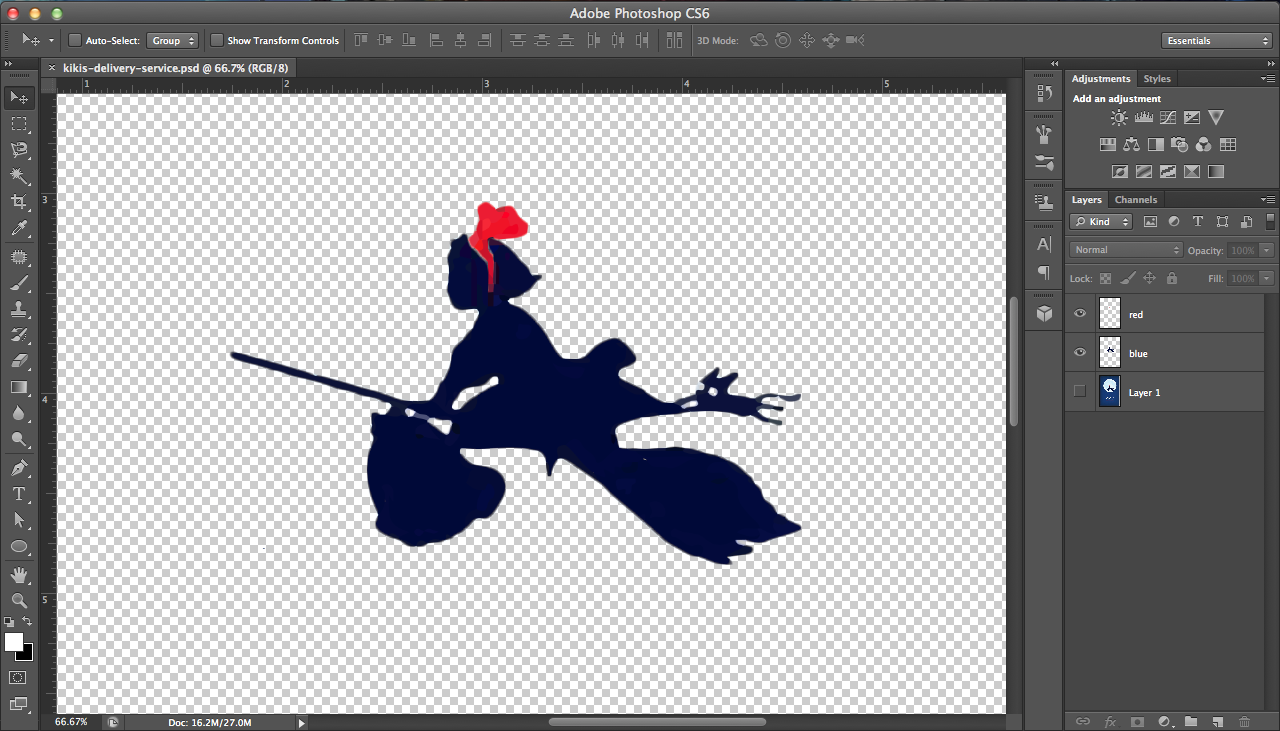1280x731 pixels.
Task: Select the Lasso tool
Action: click(19, 150)
